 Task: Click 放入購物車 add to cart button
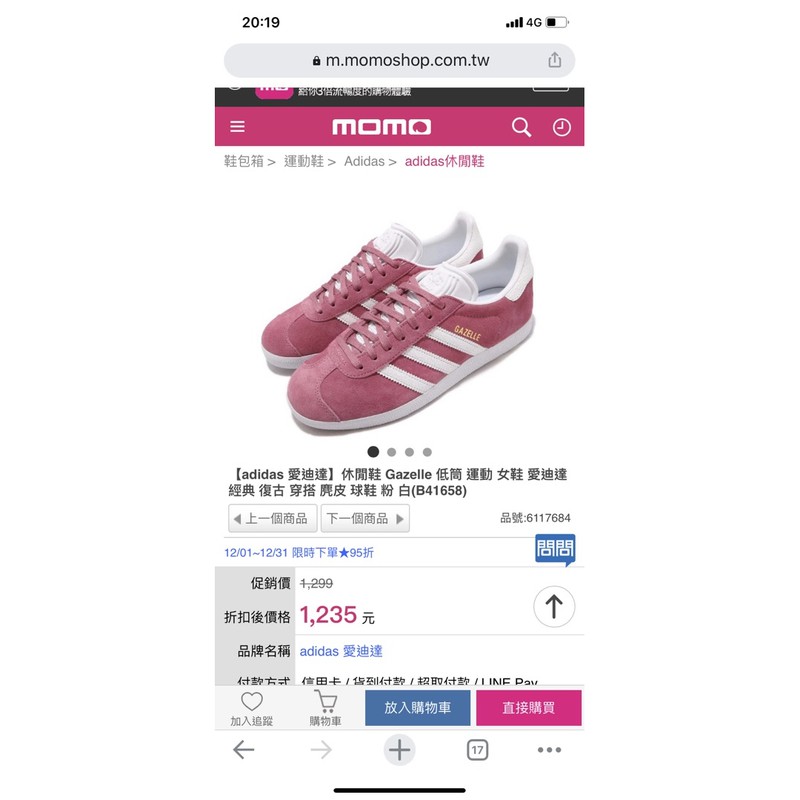(x=417, y=708)
